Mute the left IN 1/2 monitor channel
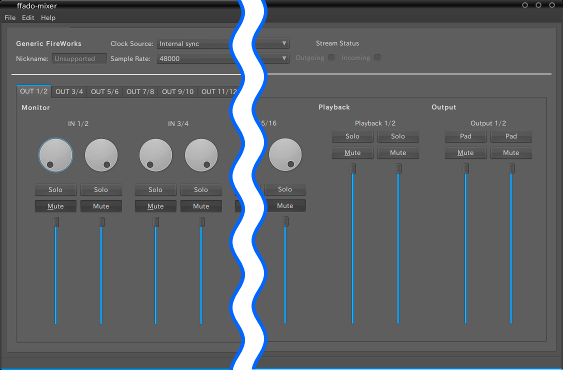 pos(56,206)
